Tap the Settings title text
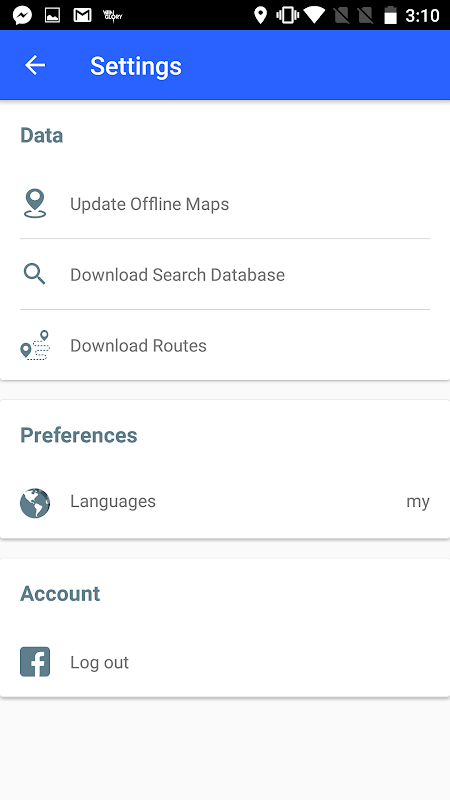 136,66
